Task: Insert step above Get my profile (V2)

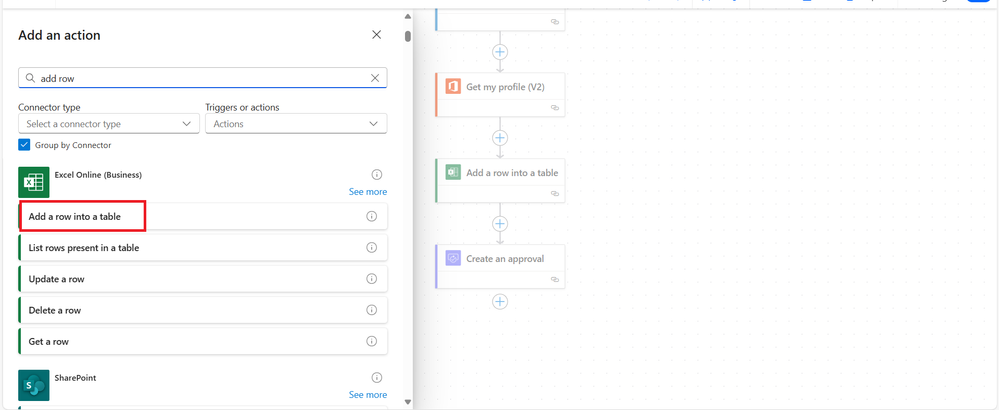Action: (500, 52)
